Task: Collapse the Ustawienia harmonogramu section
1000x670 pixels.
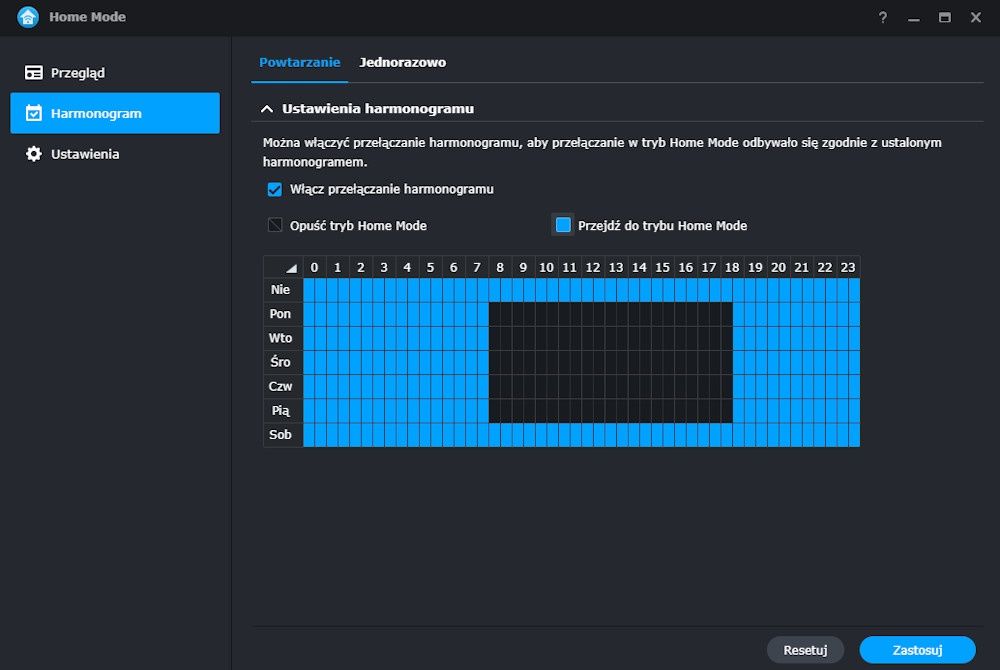Action: tap(267, 109)
